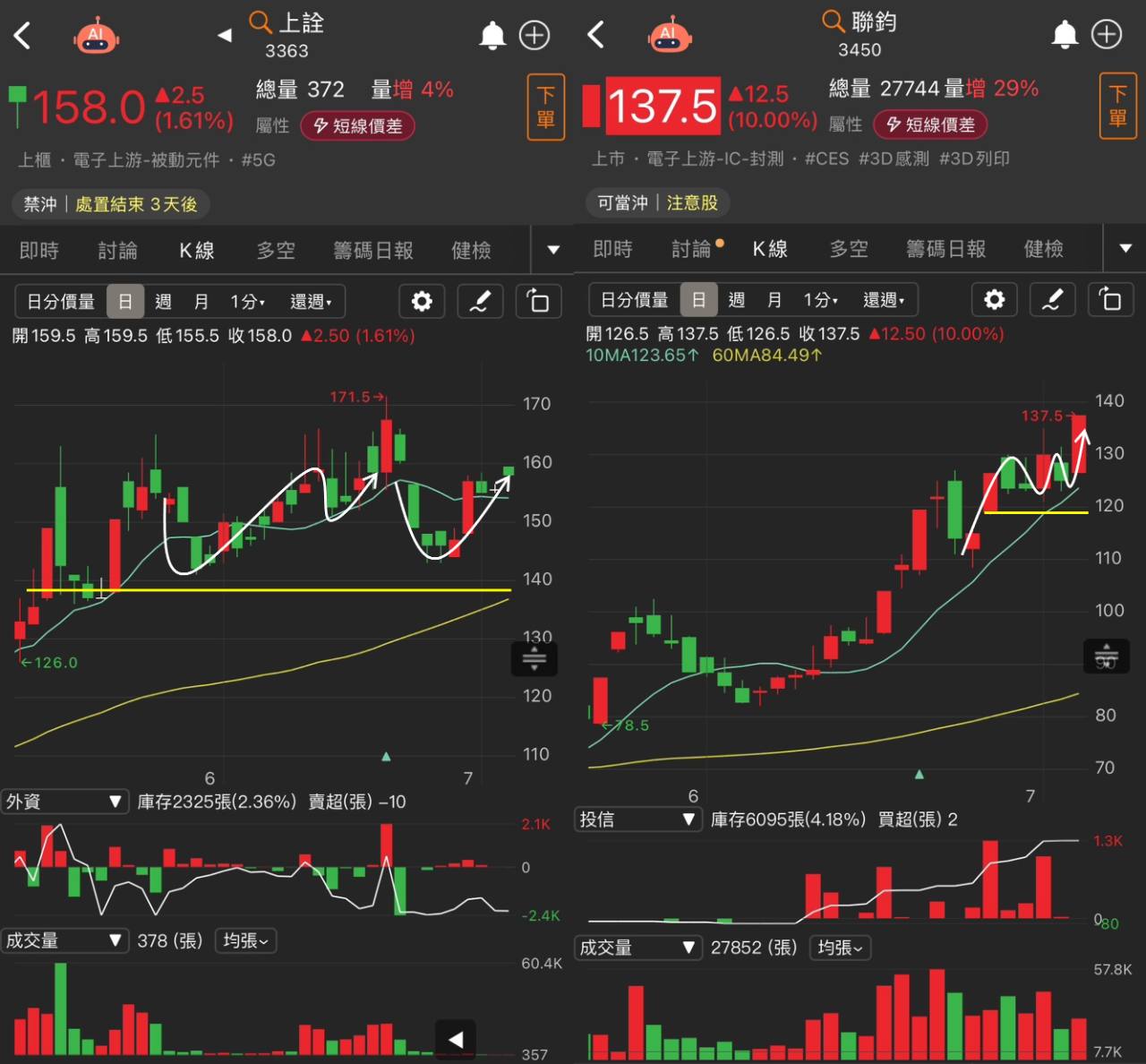Open 成交量 dropdown under the 聯鈞 chart
Image resolution: width=1146 pixels, height=1064 pixels.
point(637,948)
